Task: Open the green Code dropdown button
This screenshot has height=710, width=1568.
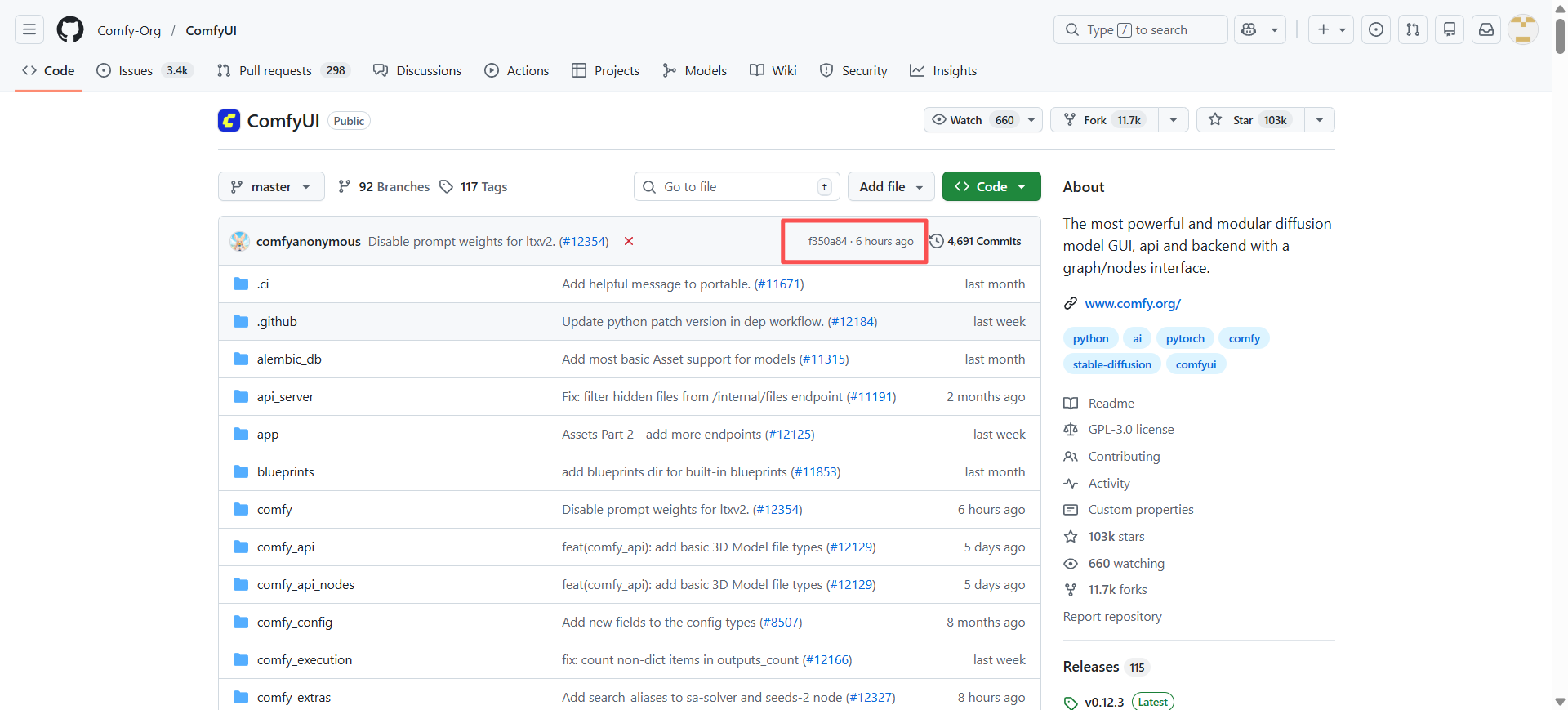Action: pyautogui.click(x=991, y=186)
